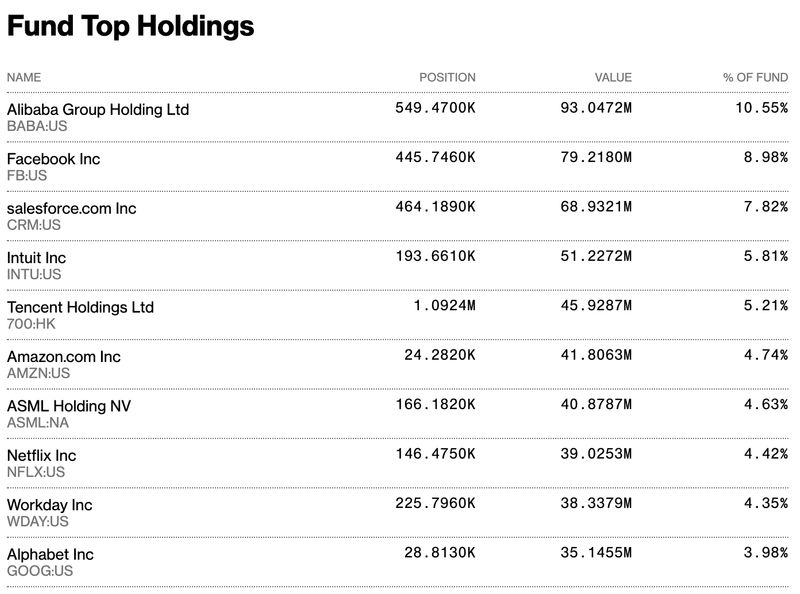Select Alphabet Inc in holdings list
Screen dimensions: 800x594
point(50,554)
